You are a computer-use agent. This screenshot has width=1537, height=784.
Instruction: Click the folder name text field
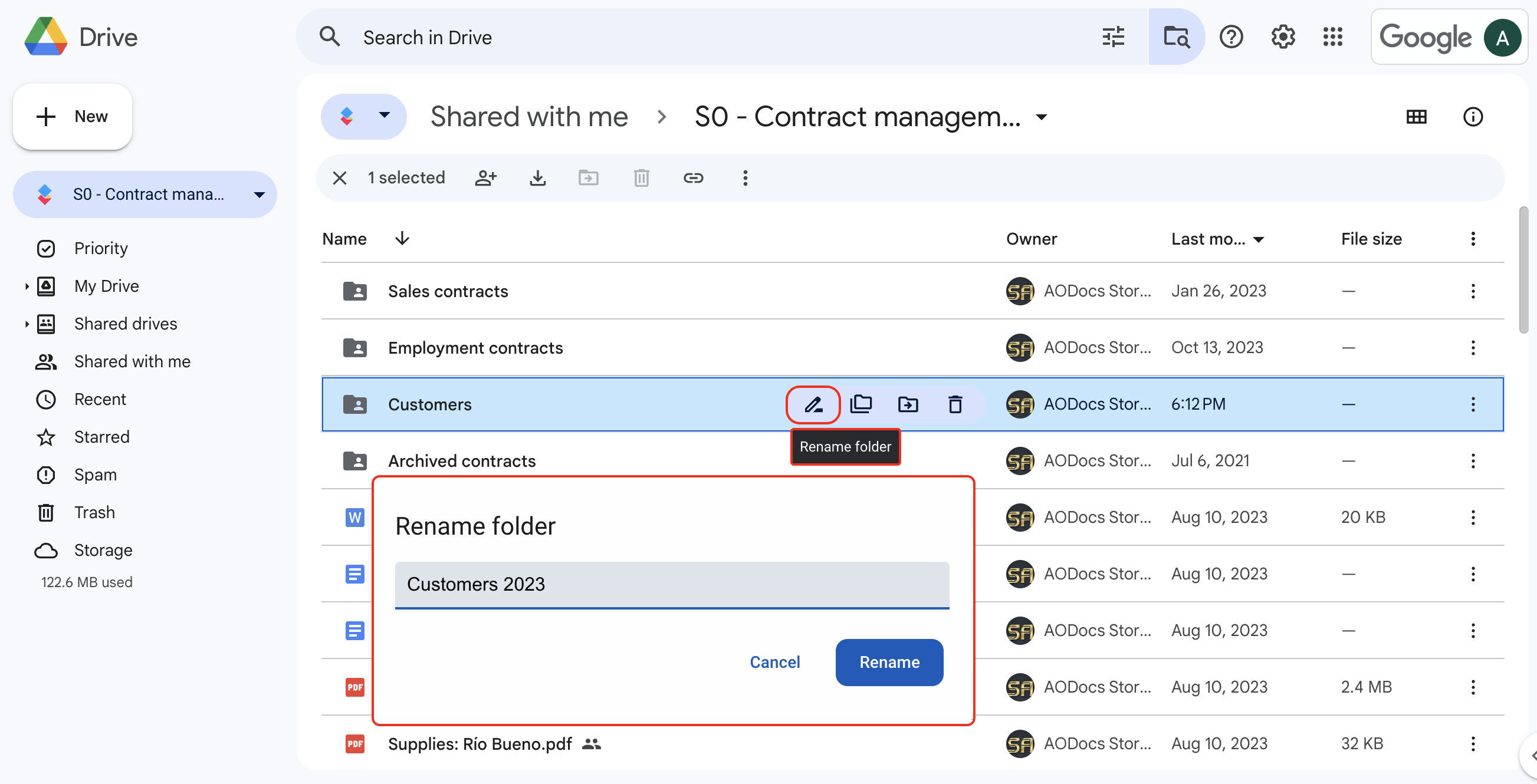(672, 584)
